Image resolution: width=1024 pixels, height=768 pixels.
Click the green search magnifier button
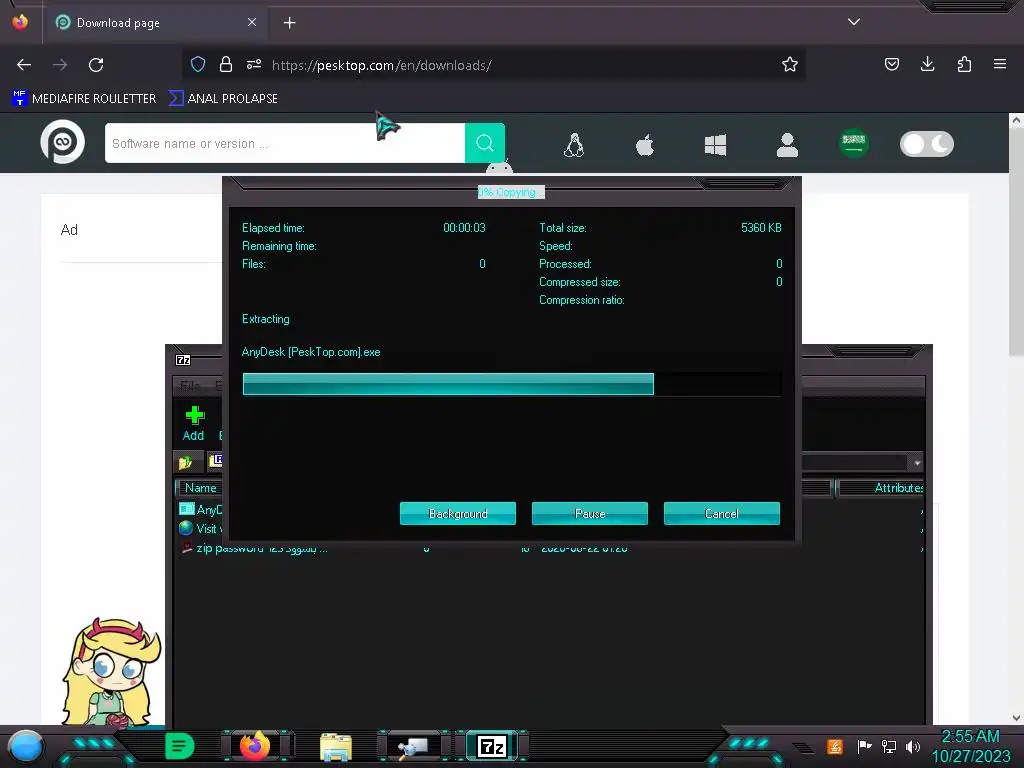[x=485, y=143]
